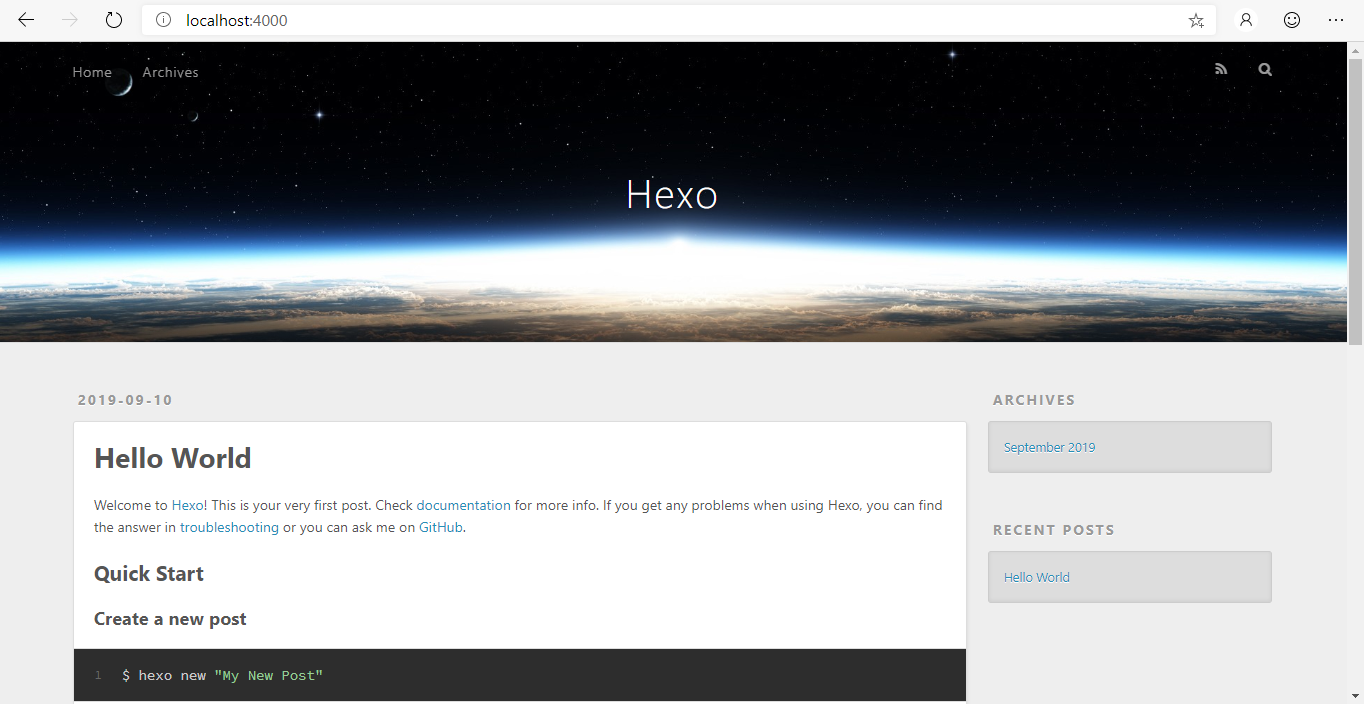View site info icon in address bar
Viewport: 1364px width, 704px height.
coord(164,20)
